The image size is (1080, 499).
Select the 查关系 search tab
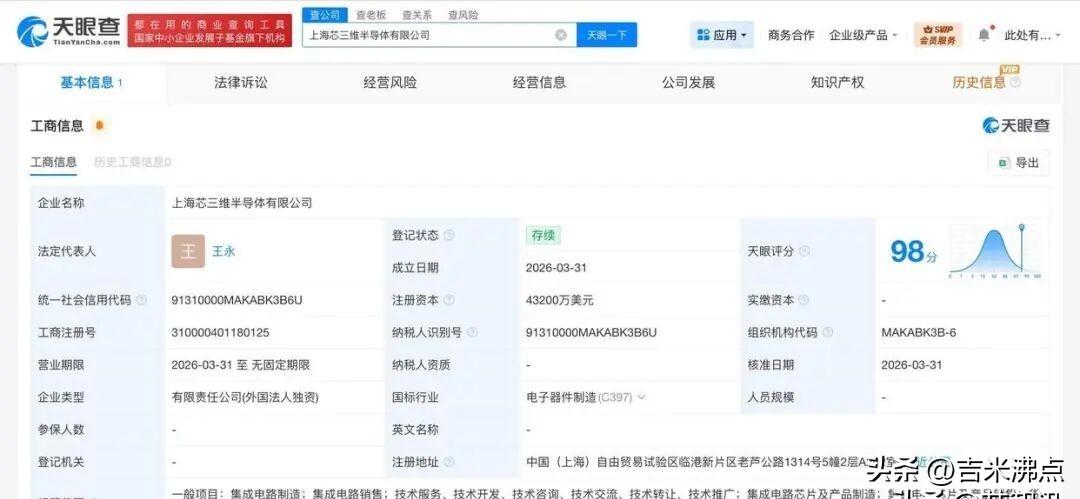[416, 14]
